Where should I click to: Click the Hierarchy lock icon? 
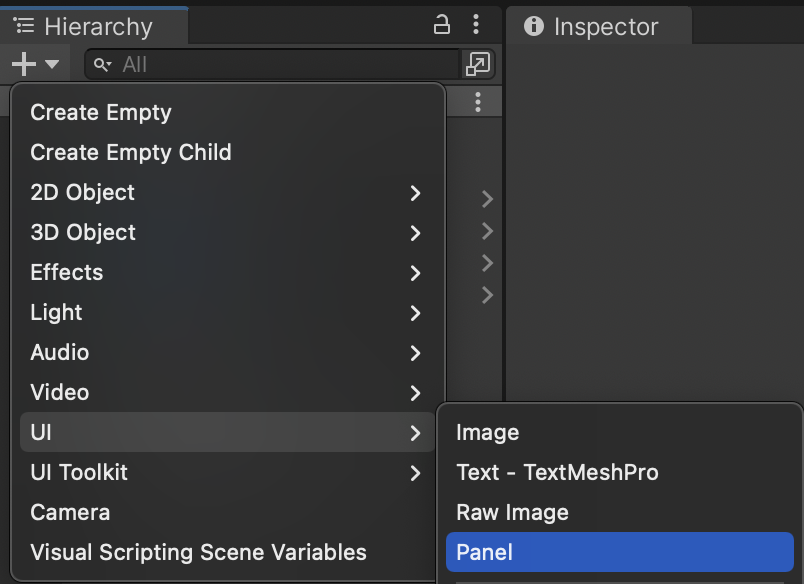(x=441, y=25)
